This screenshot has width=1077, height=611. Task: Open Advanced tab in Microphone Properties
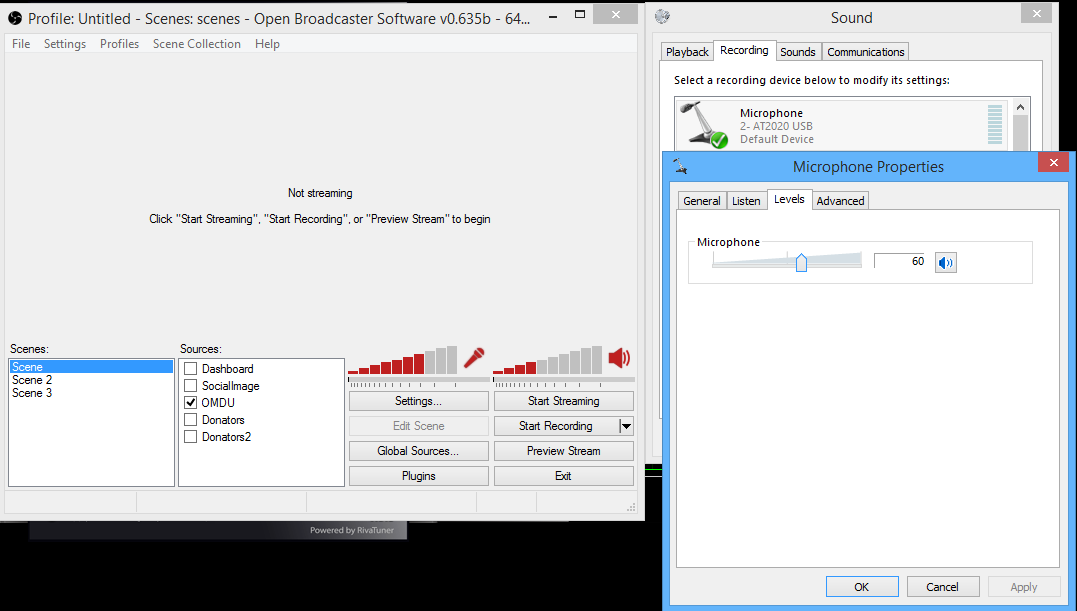pos(841,201)
